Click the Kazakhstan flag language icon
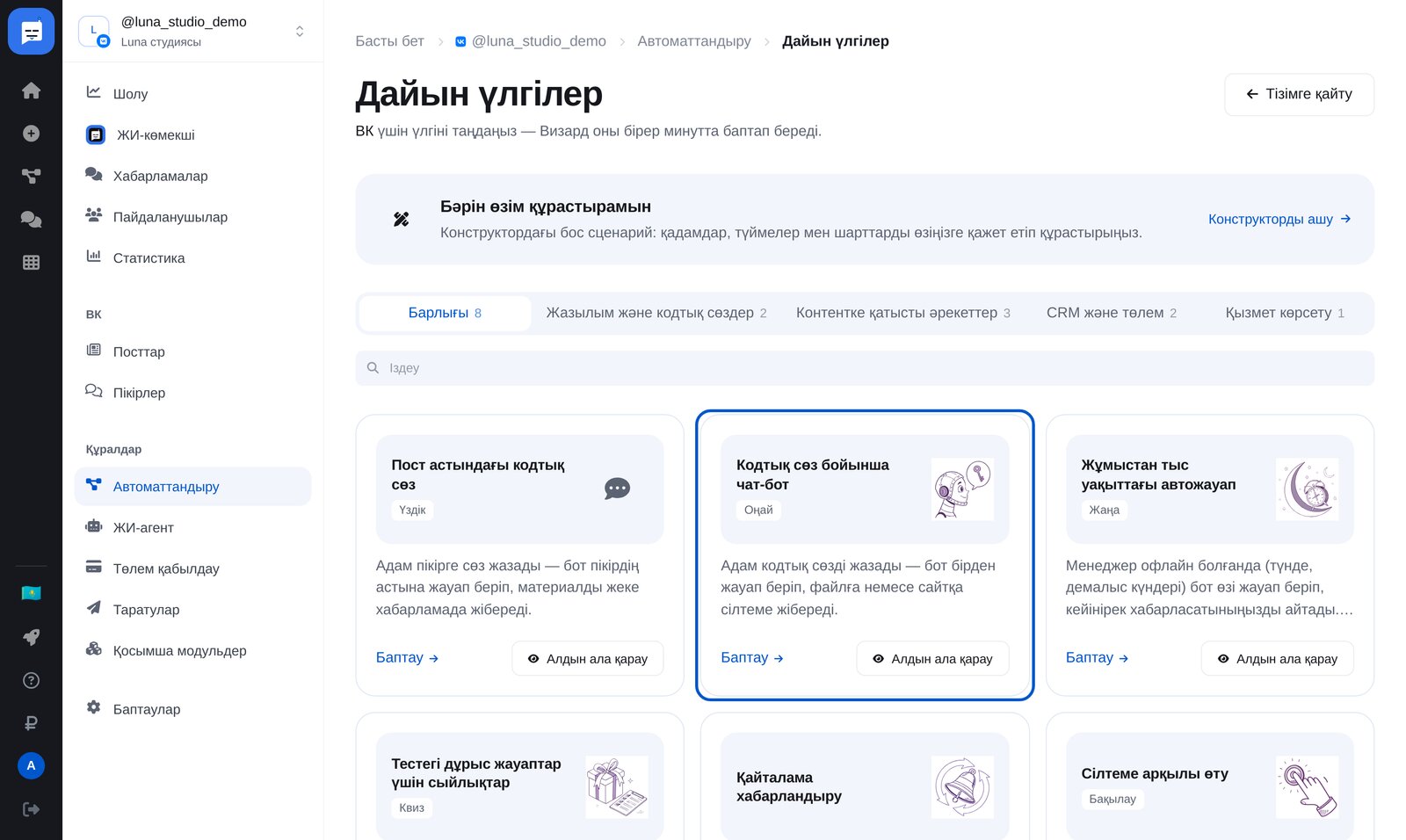This screenshot has width=1406, height=840. coord(31,594)
